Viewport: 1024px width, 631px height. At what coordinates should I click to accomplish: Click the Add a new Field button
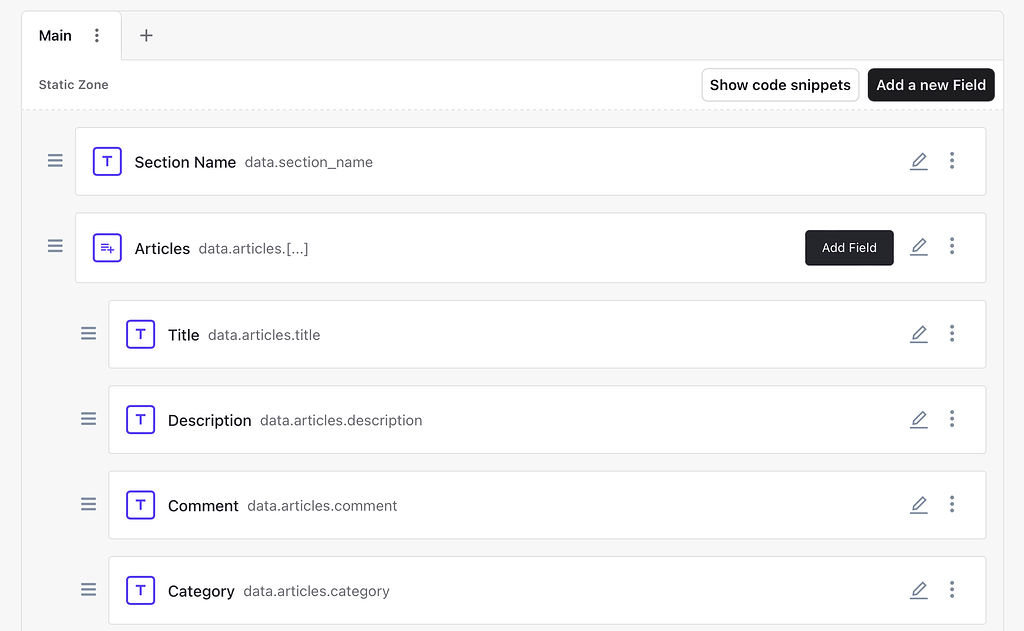pyautogui.click(x=931, y=85)
